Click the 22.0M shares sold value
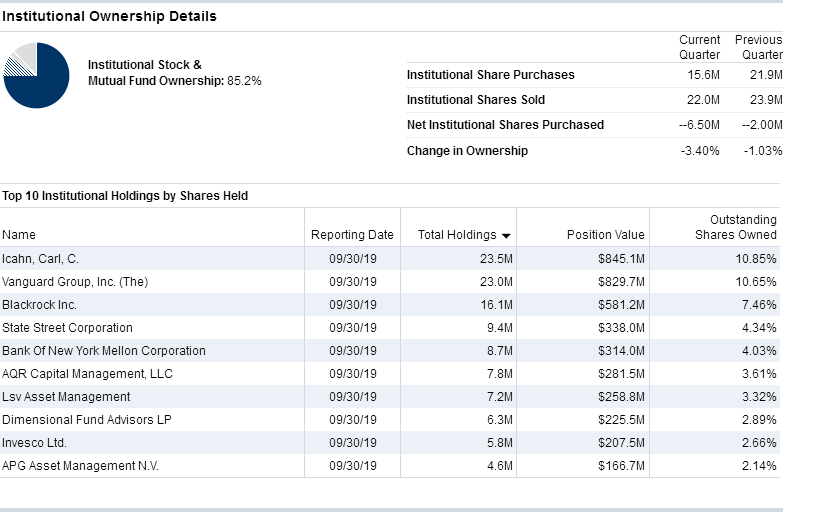This screenshot has height=514, width=820. [703, 100]
